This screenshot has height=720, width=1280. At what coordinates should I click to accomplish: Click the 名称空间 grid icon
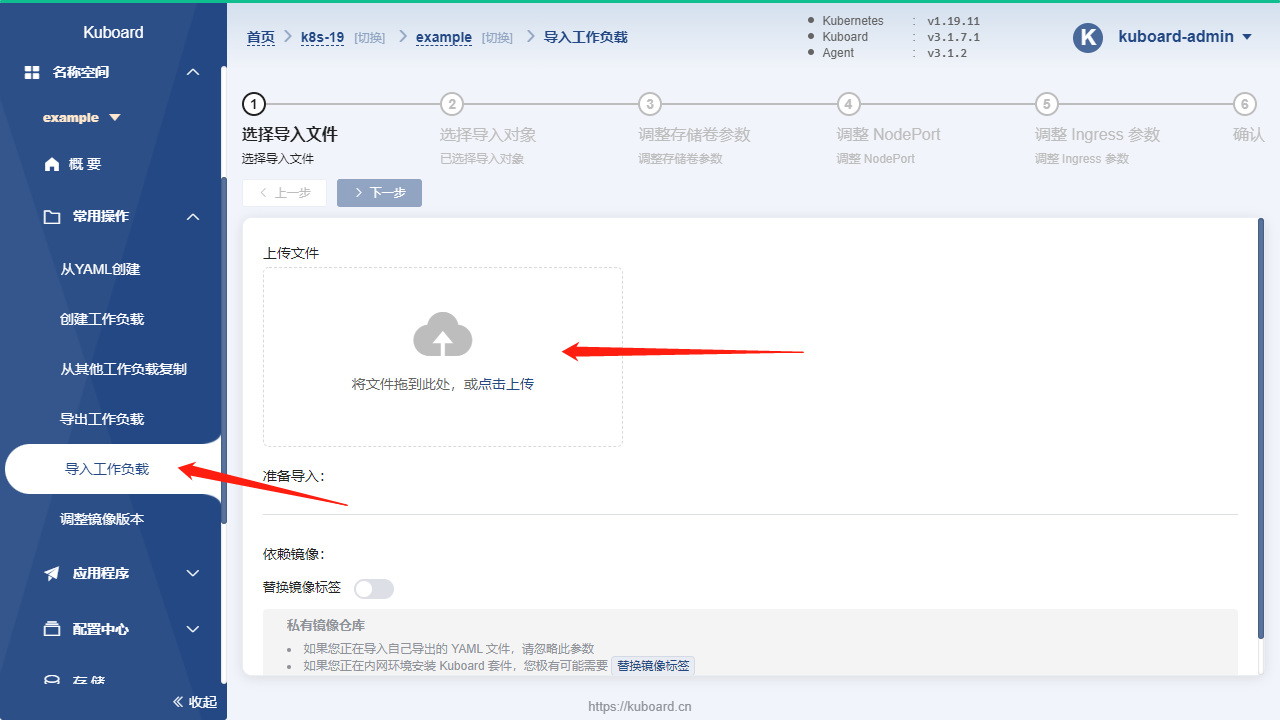[32, 72]
